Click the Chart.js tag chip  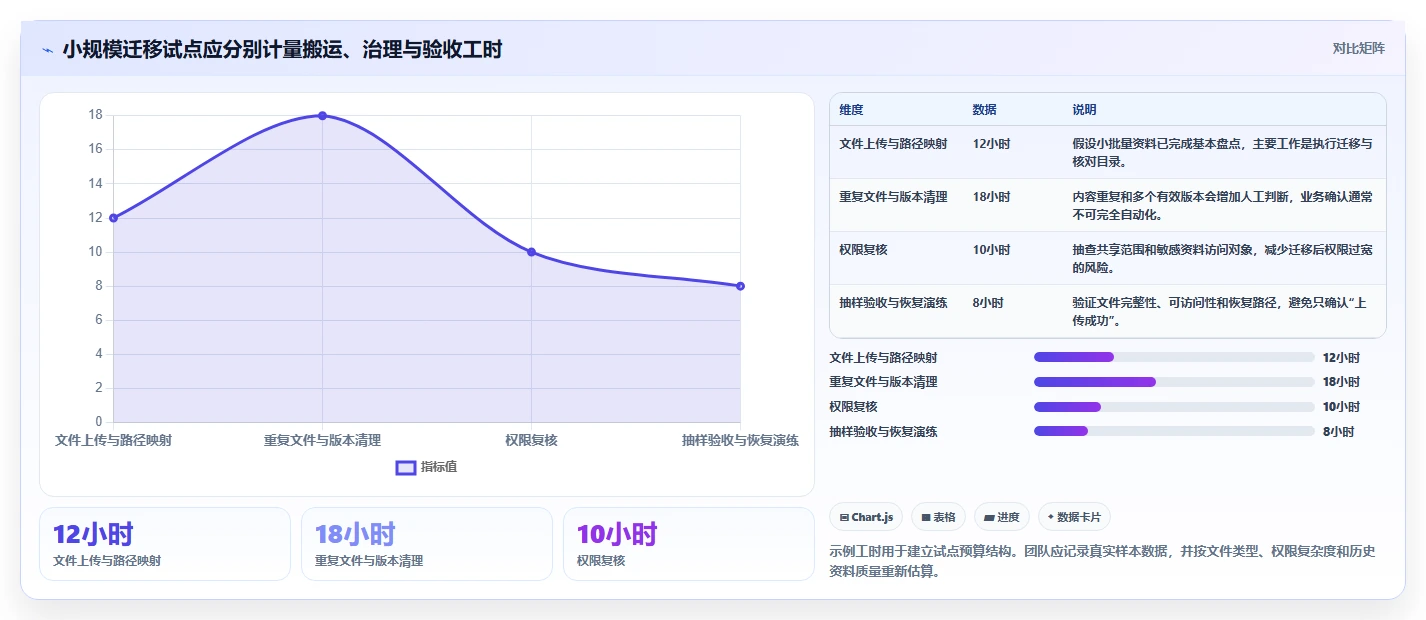pos(866,517)
